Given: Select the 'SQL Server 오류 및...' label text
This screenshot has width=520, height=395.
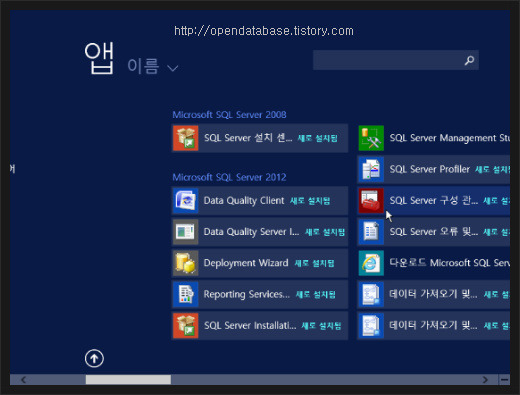Looking at the screenshot, I should click(x=434, y=232).
